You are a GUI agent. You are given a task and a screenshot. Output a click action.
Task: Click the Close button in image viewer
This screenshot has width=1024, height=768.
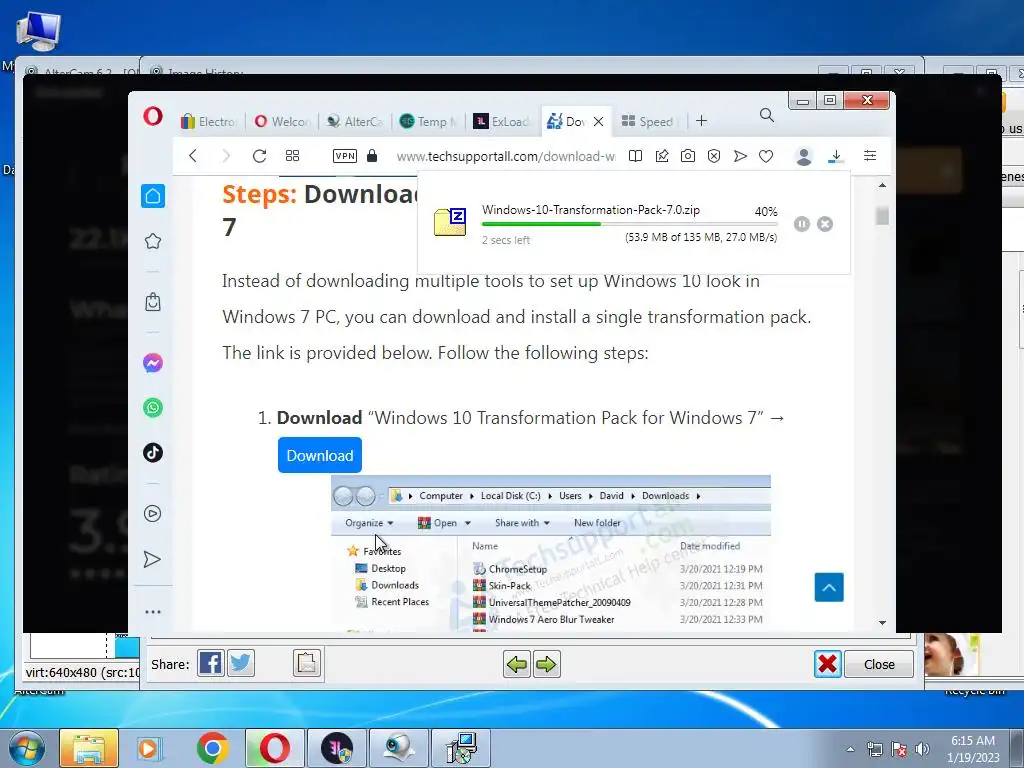(x=879, y=664)
